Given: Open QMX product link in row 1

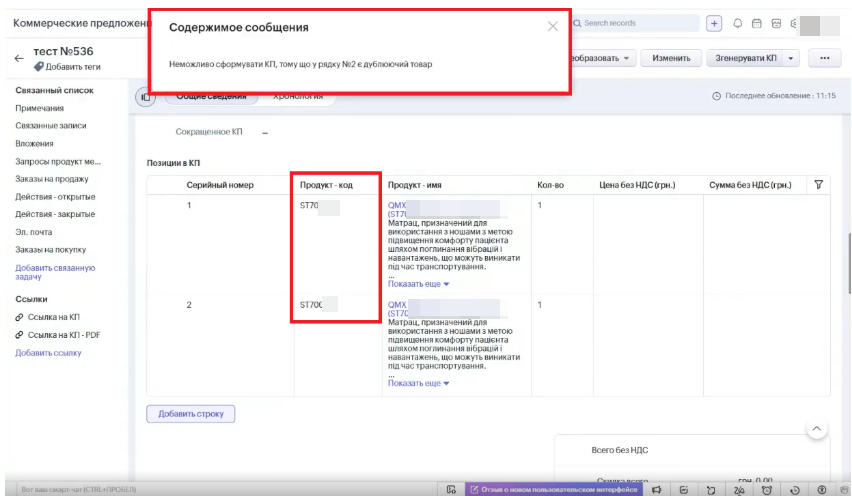Looking at the screenshot, I should click(397, 205).
